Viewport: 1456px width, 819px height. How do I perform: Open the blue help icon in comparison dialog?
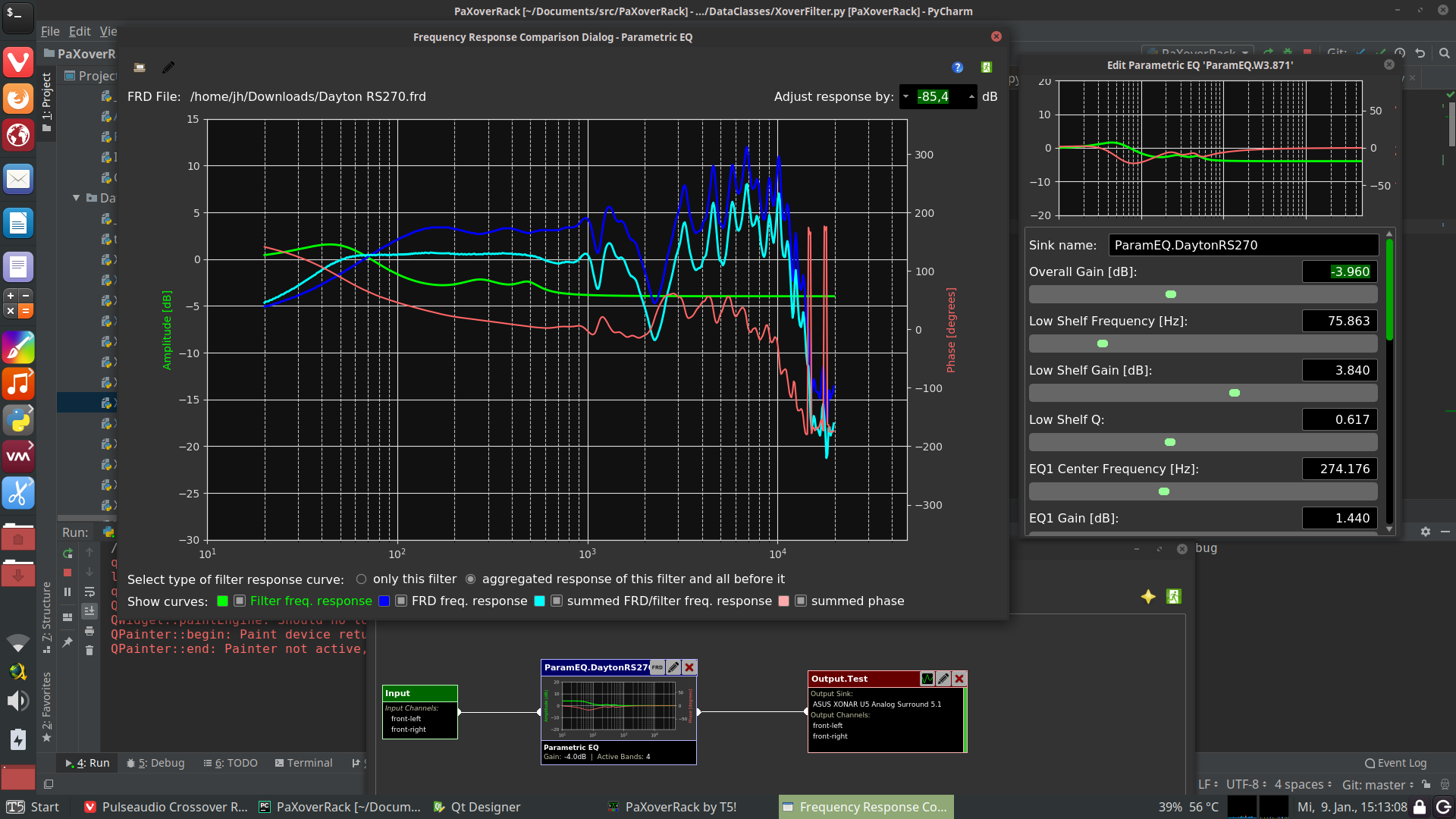click(958, 67)
